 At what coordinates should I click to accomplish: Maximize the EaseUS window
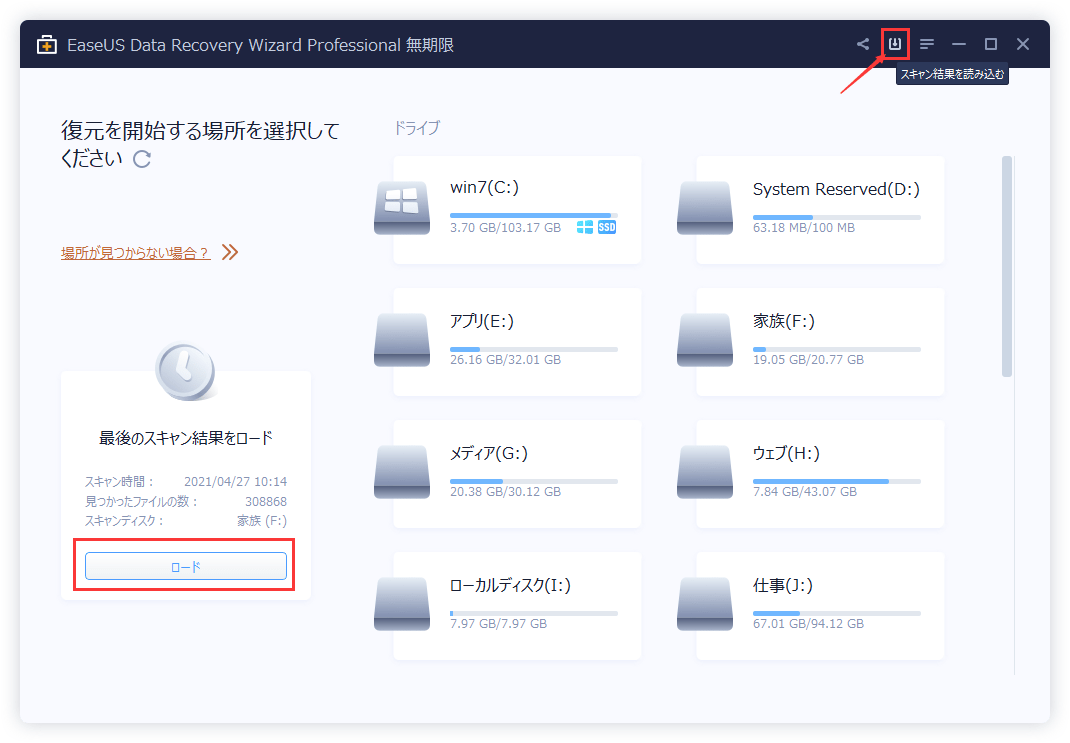(991, 44)
